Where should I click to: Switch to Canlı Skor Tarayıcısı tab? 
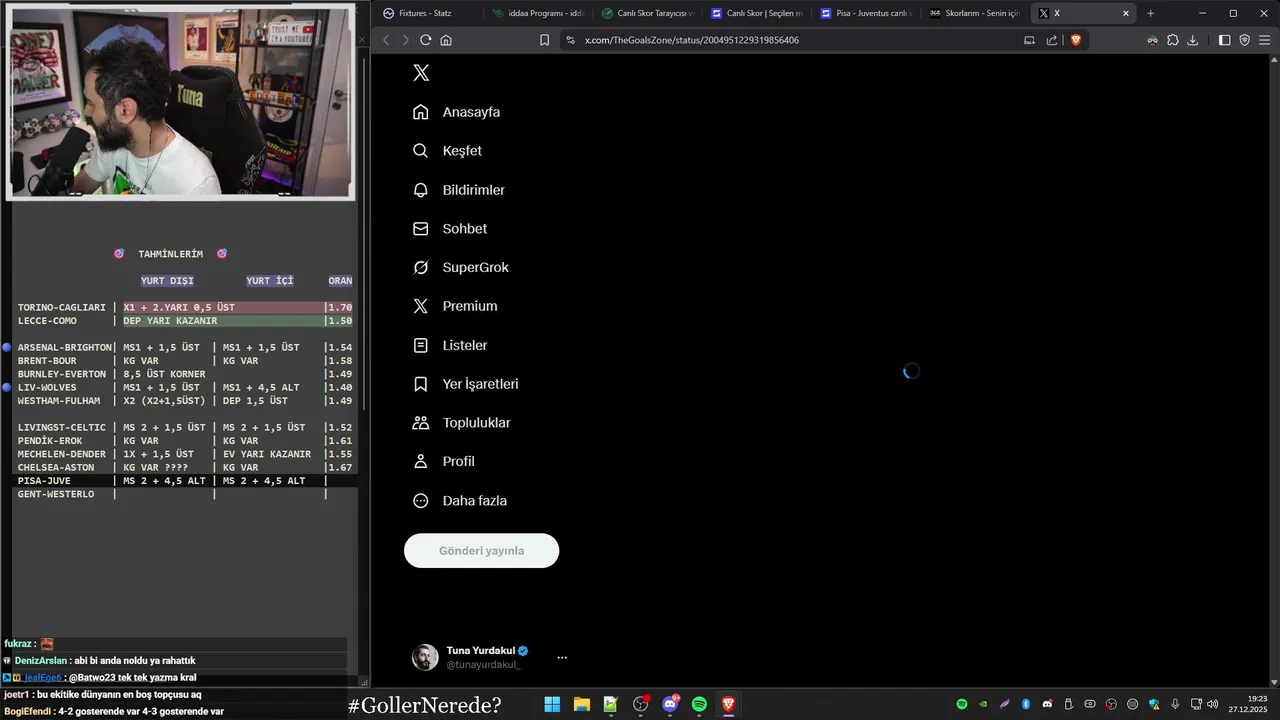pyautogui.click(x=645, y=13)
